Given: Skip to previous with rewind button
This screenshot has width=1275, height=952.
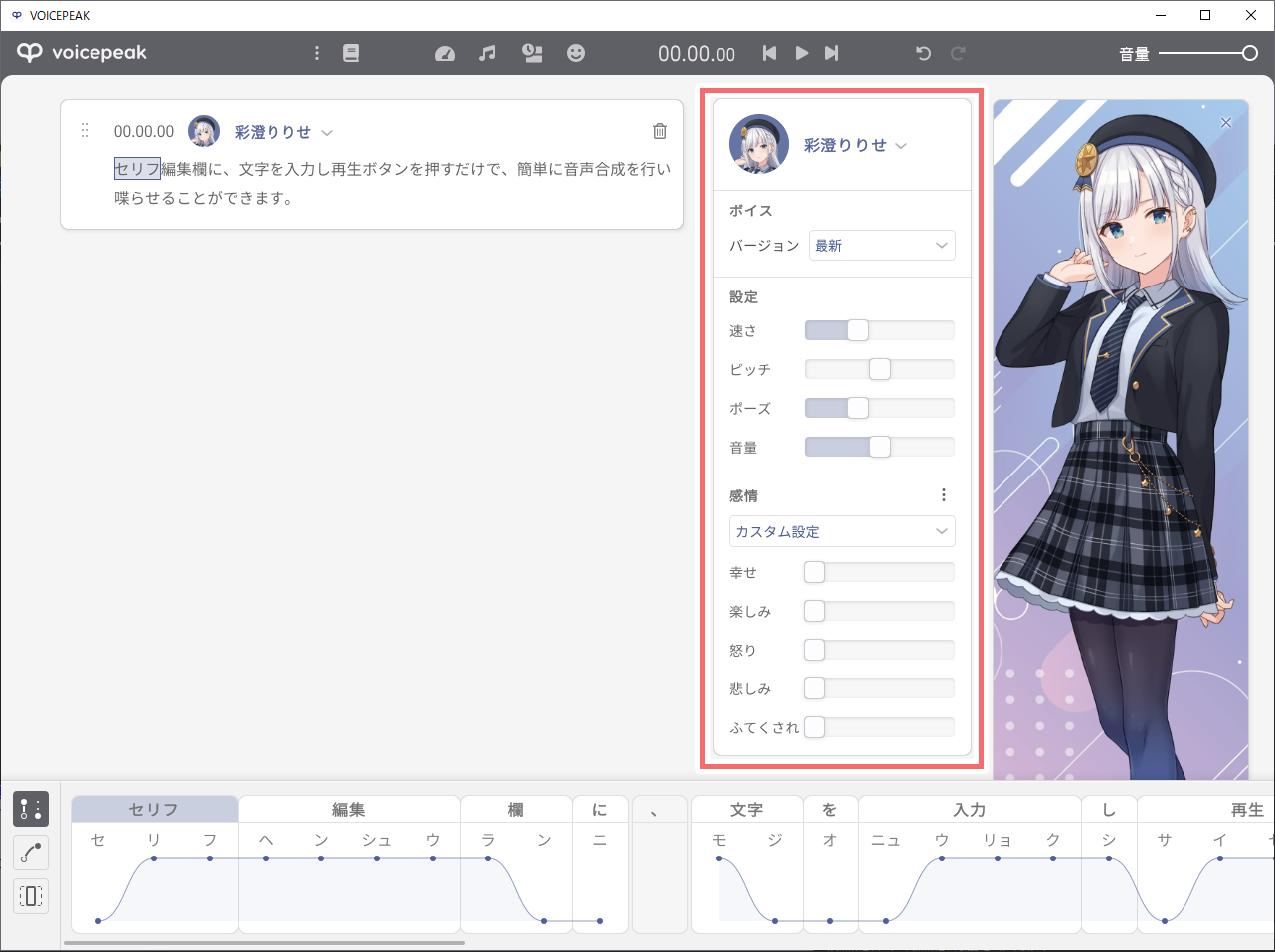Looking at the screenshot, I should (769, 53).
